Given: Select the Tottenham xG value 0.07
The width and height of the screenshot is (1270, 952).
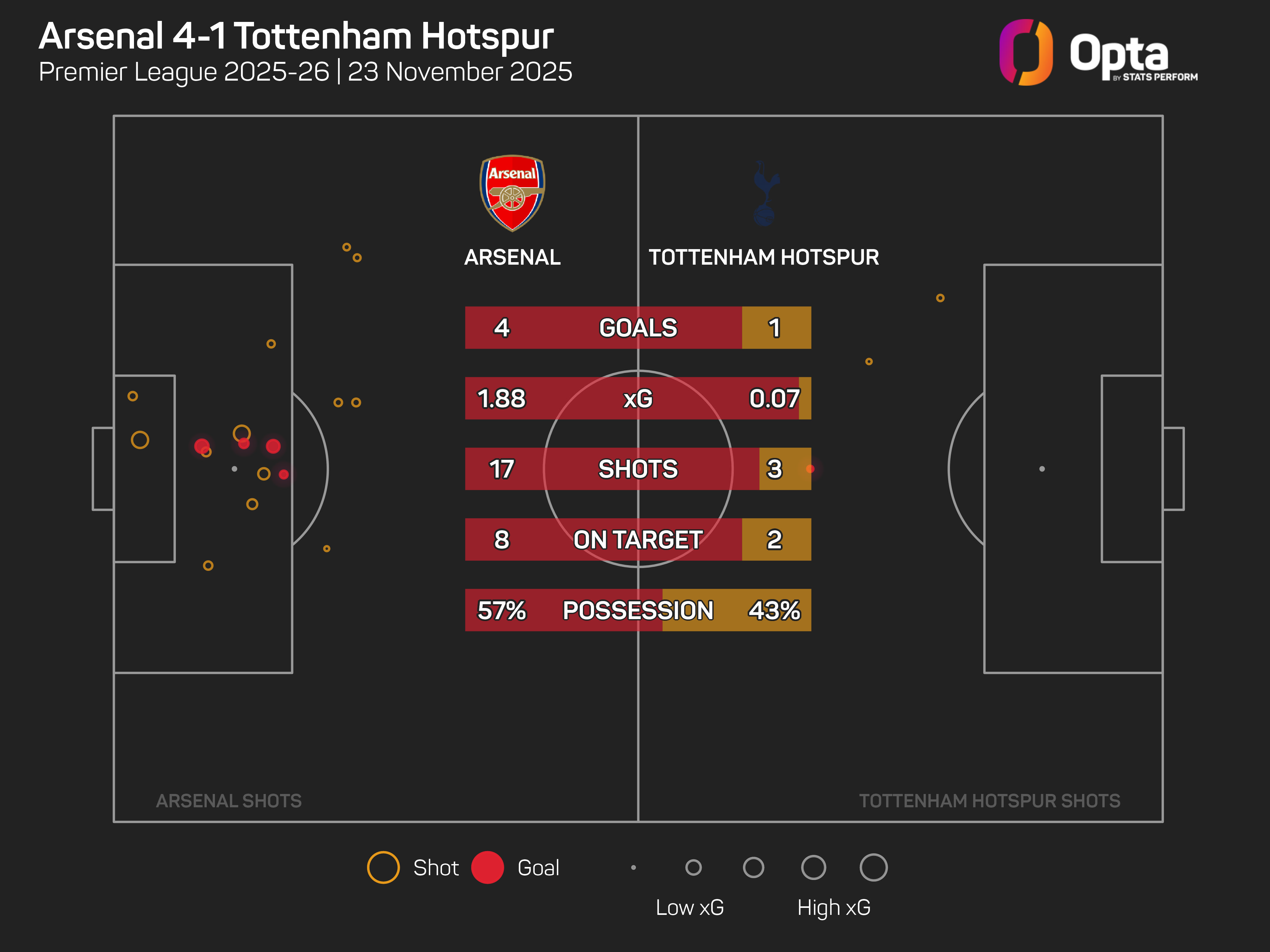Looking at the screenshot, I should point(774,398).
